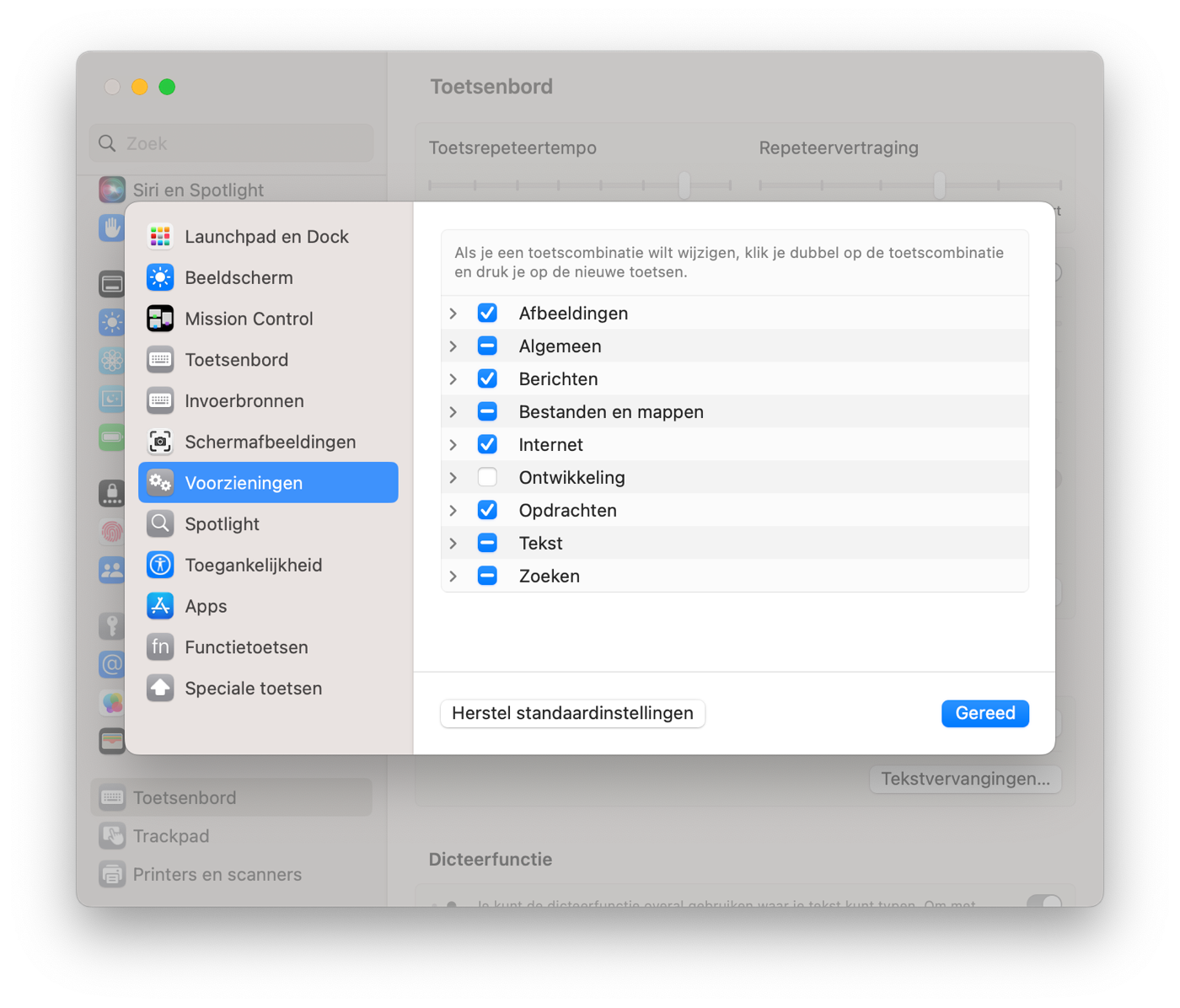1180x1008 pixels.
Task: Enable the Ontwikkeling checkbox
Action: click(487, 477)
